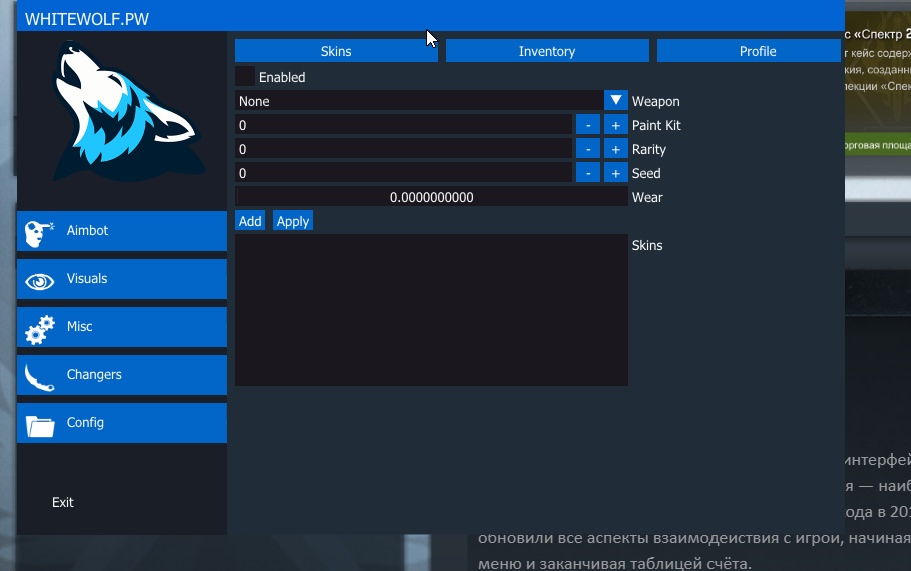Click the Paint Kit input field
911x571 pixels.
point(404,125)
